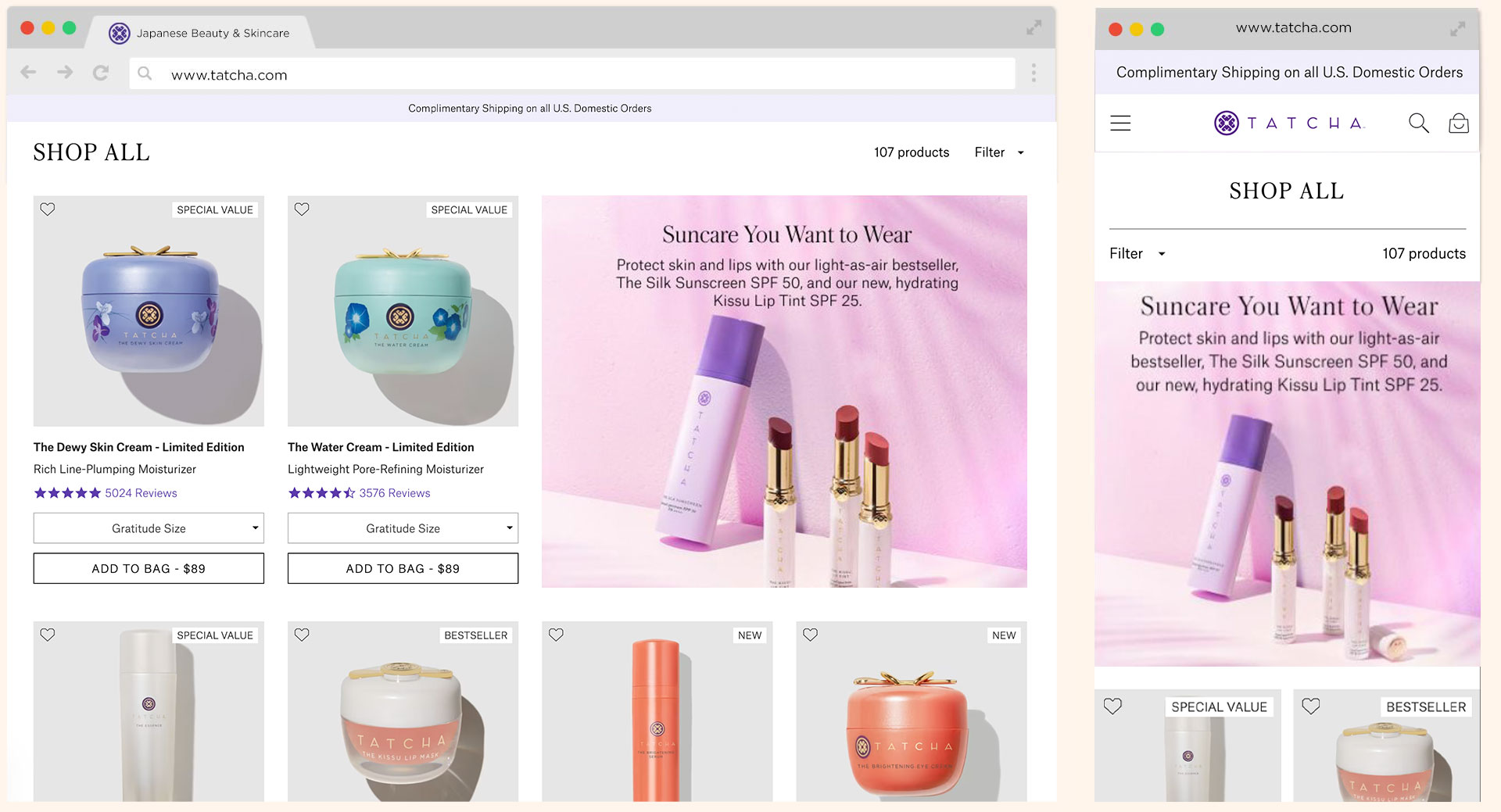Open Gratitude Size dropdown for Dewy Skin Cream

pos(149,528)
